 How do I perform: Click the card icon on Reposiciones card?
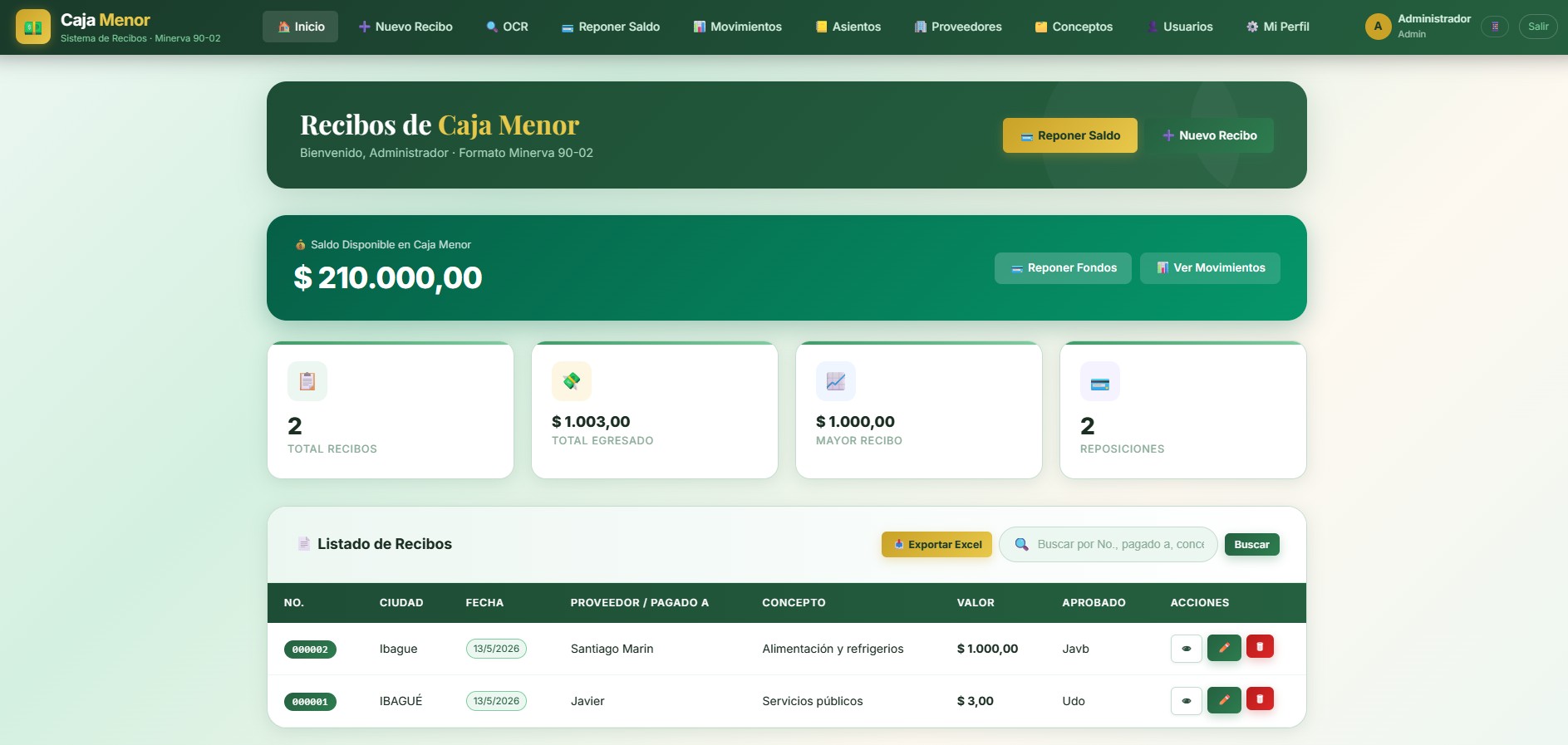pos(1100,381)
